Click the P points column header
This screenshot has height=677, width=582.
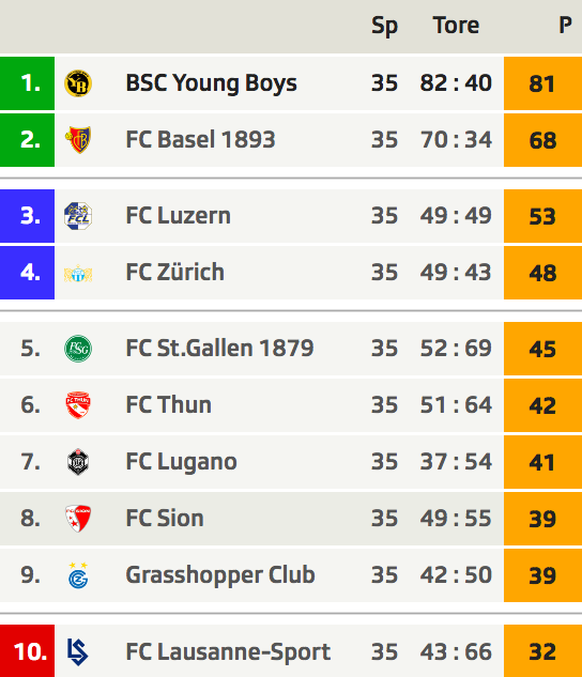pyautogui.click(x=566, y=25)
